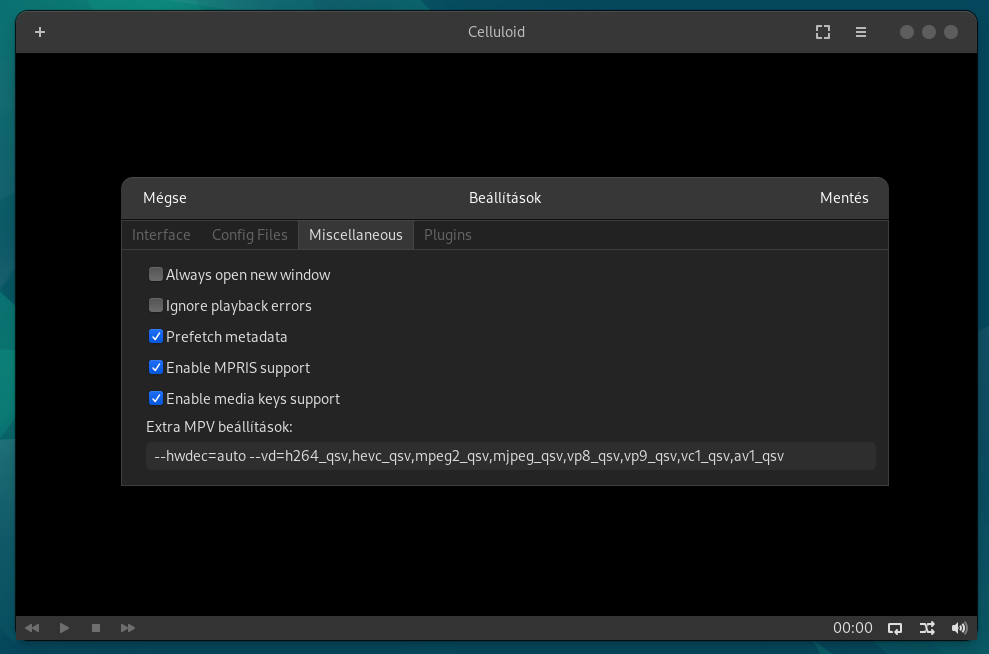Click the last grey window control button
989x654 pixels.
pos(951,32)
